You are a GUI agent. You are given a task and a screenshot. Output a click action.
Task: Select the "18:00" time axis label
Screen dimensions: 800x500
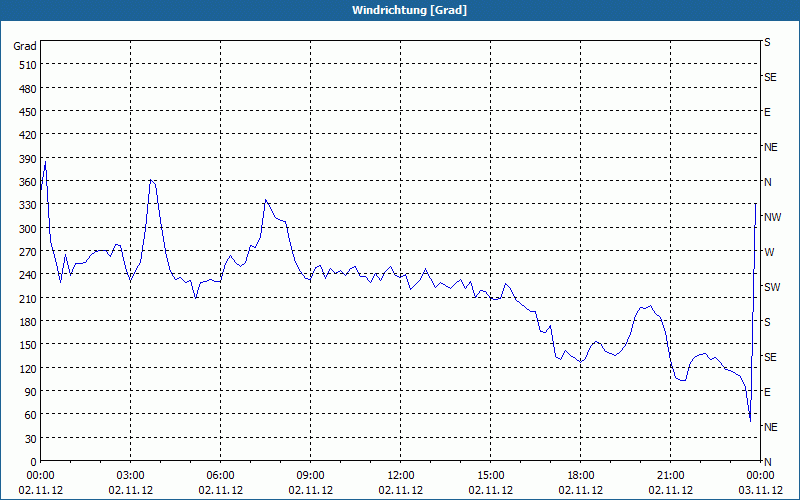(581, 476)
